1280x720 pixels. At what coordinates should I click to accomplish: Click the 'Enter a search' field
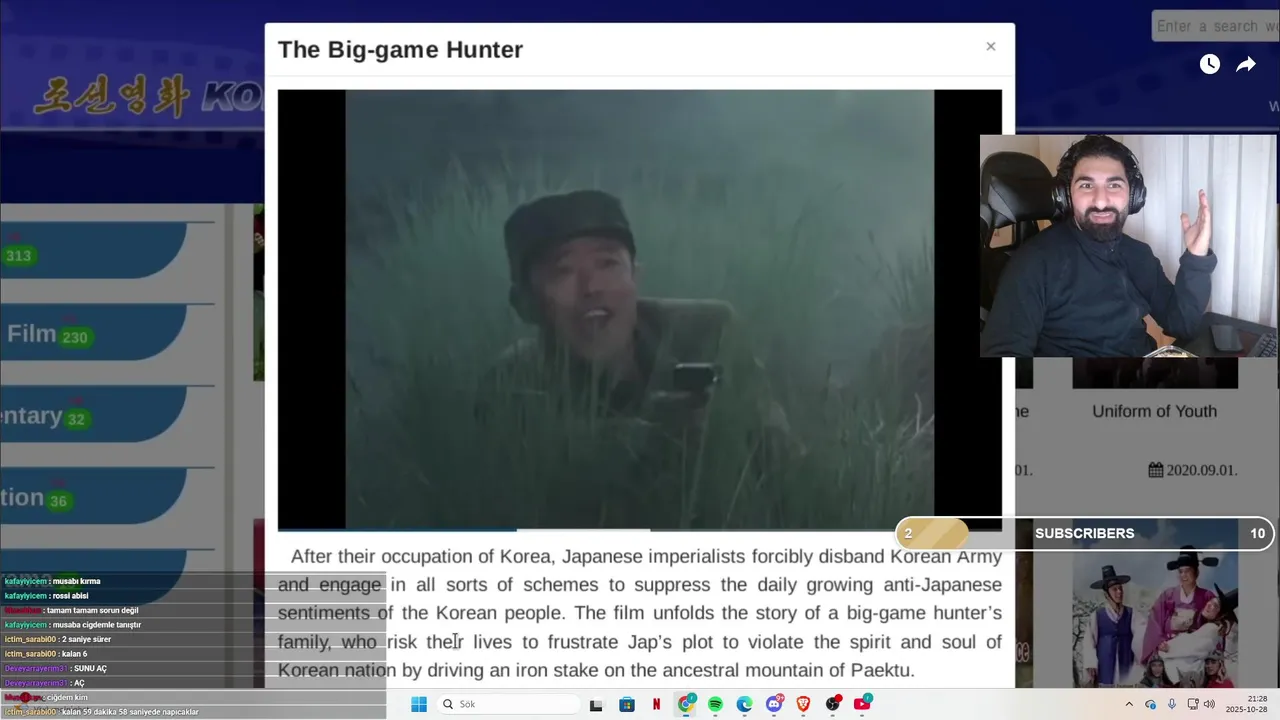[x=1215, y=26]
